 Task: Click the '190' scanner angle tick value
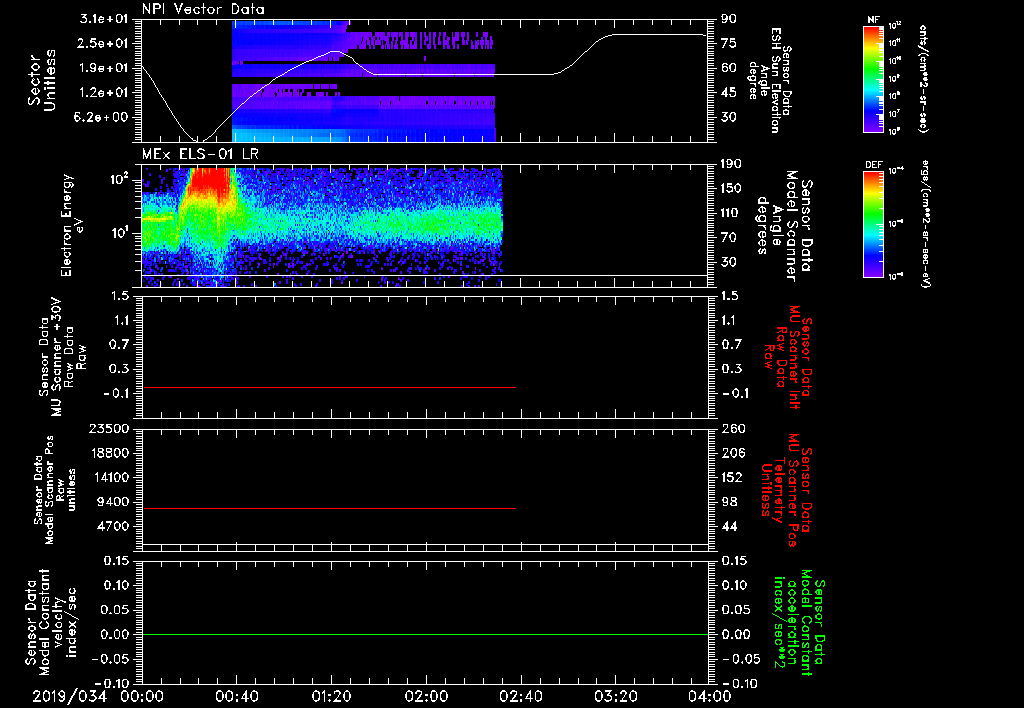733,164
